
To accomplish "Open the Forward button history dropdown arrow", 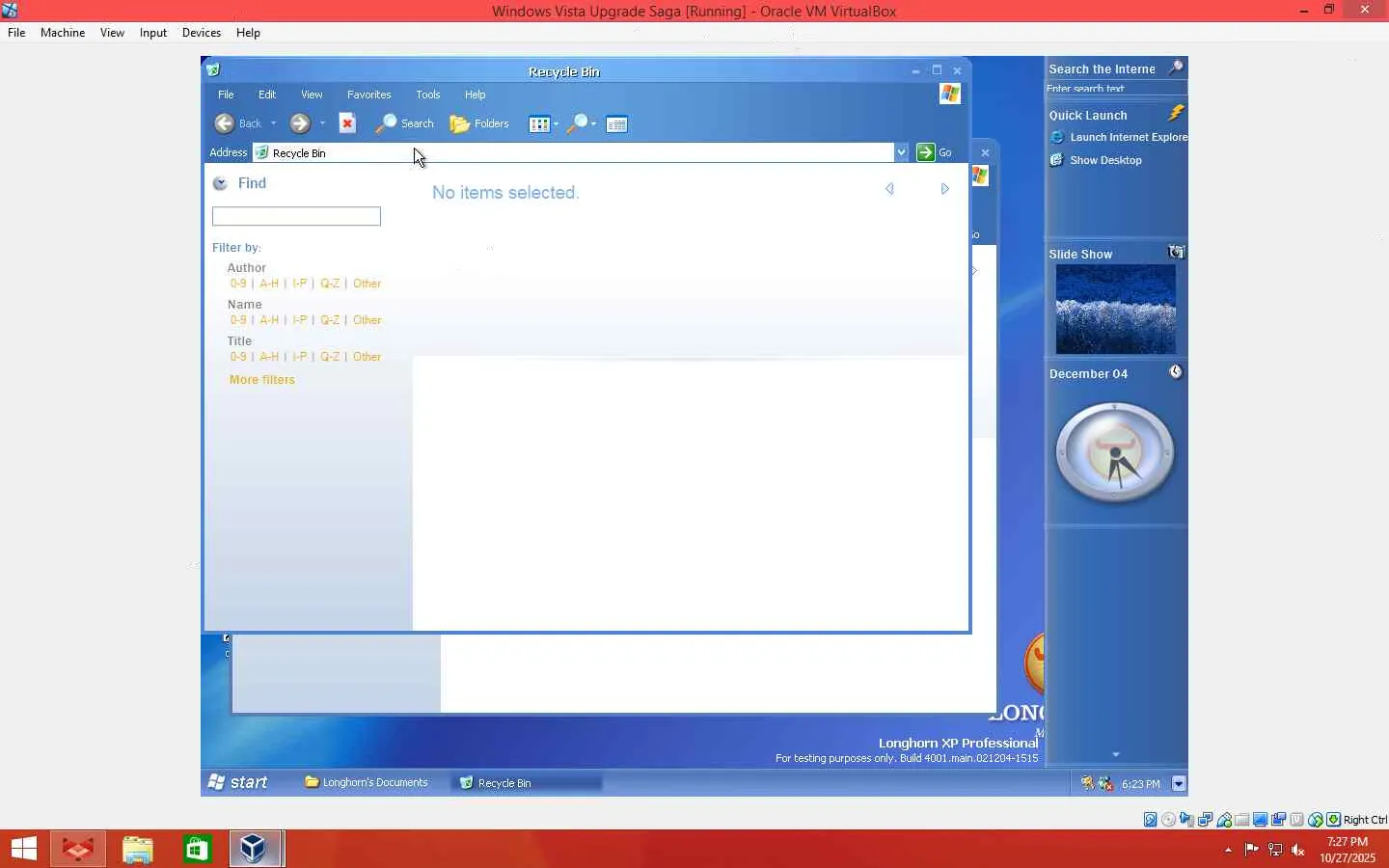I will 322,123.
